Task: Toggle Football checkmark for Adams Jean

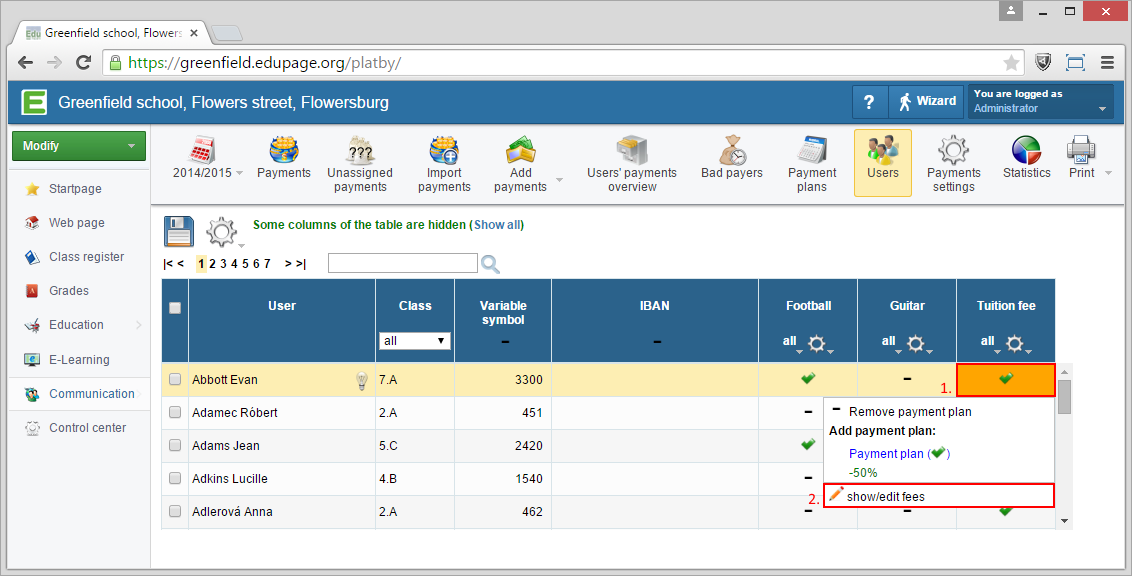Action: click(808, 445)
